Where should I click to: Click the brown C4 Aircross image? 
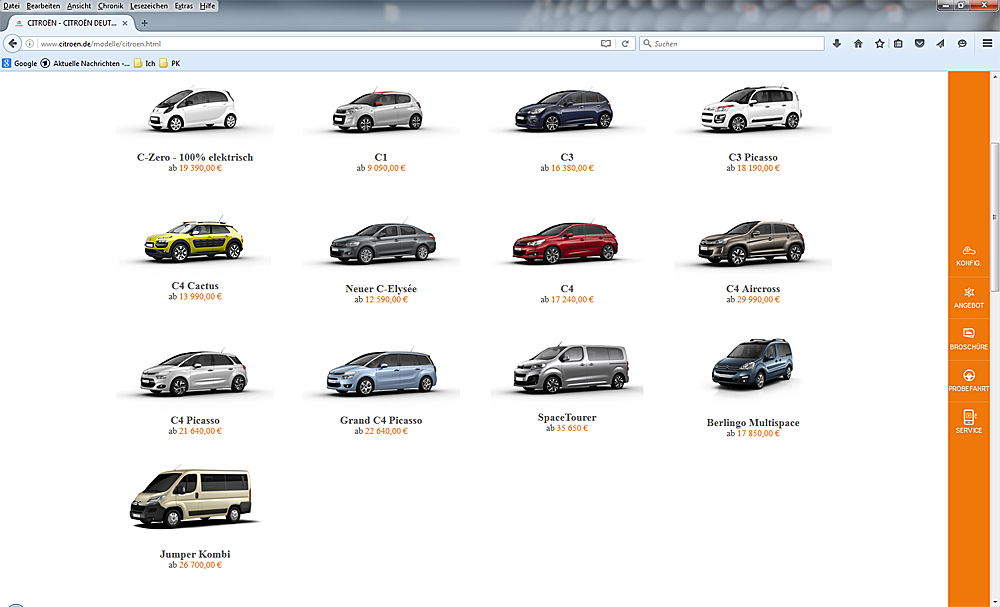click(753, 243)
